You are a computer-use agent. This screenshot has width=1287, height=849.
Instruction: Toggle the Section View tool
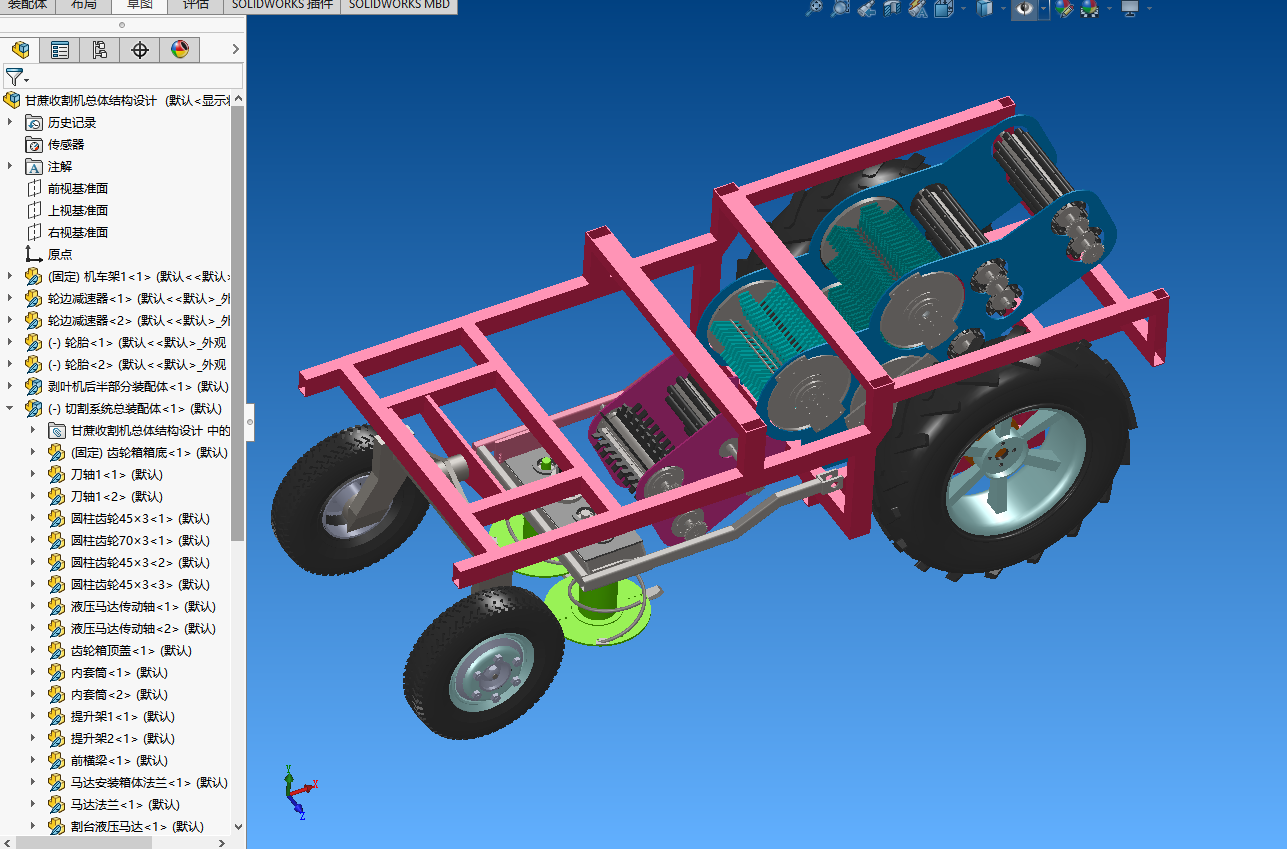(892, 8)
